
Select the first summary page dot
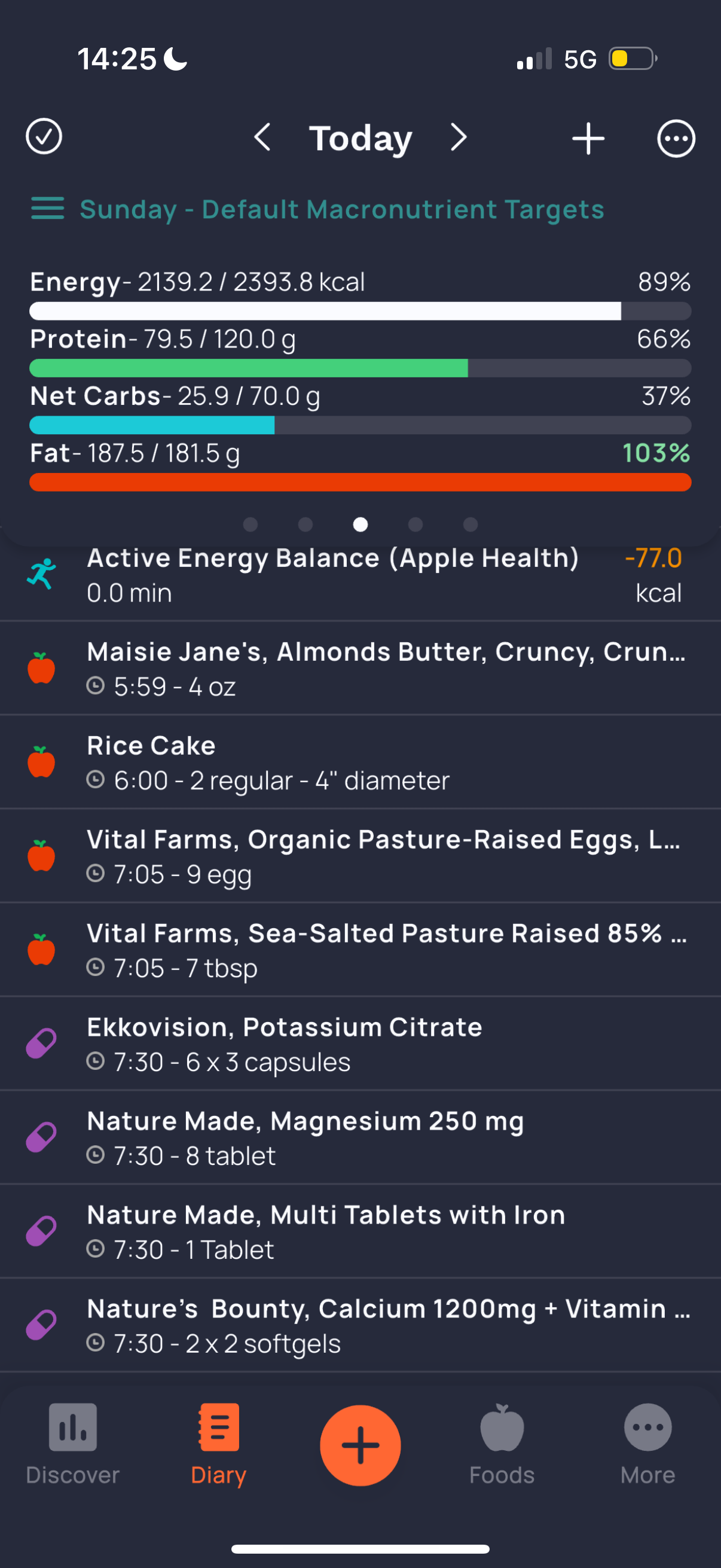click(x=250, y=524)
